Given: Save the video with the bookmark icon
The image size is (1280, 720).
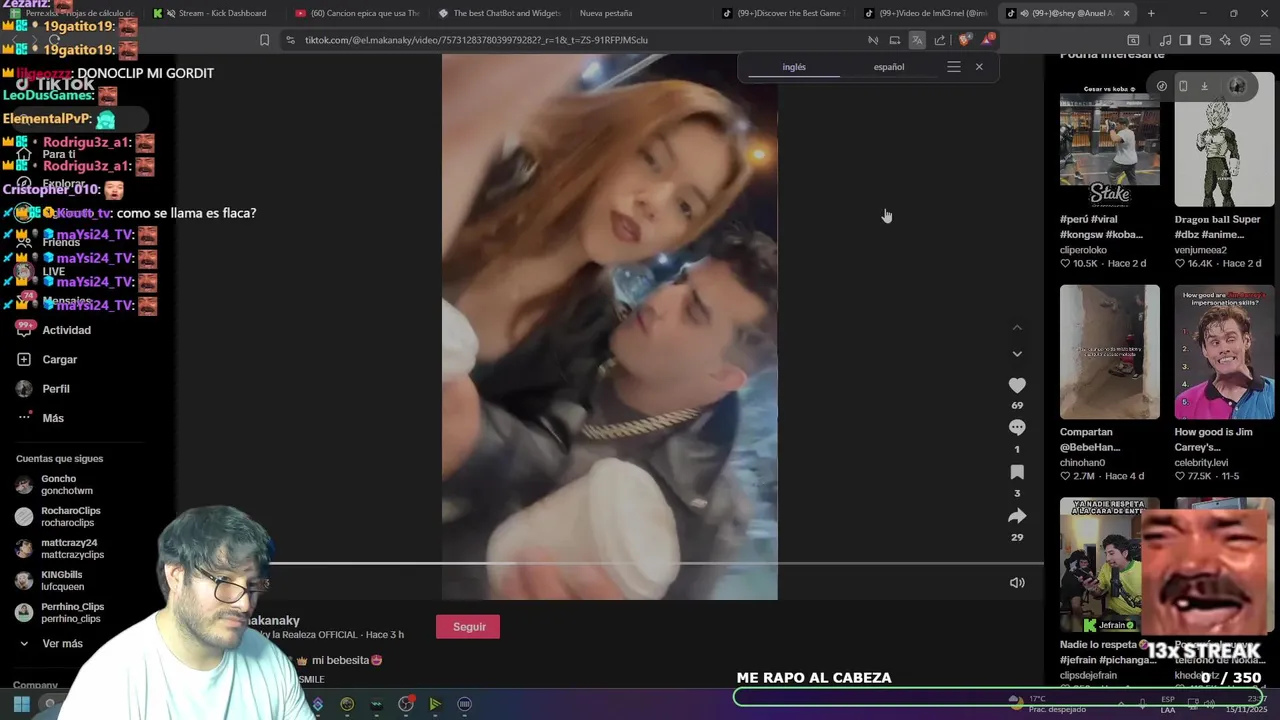Looking at the screenshot, I should tap(1017, 472).
